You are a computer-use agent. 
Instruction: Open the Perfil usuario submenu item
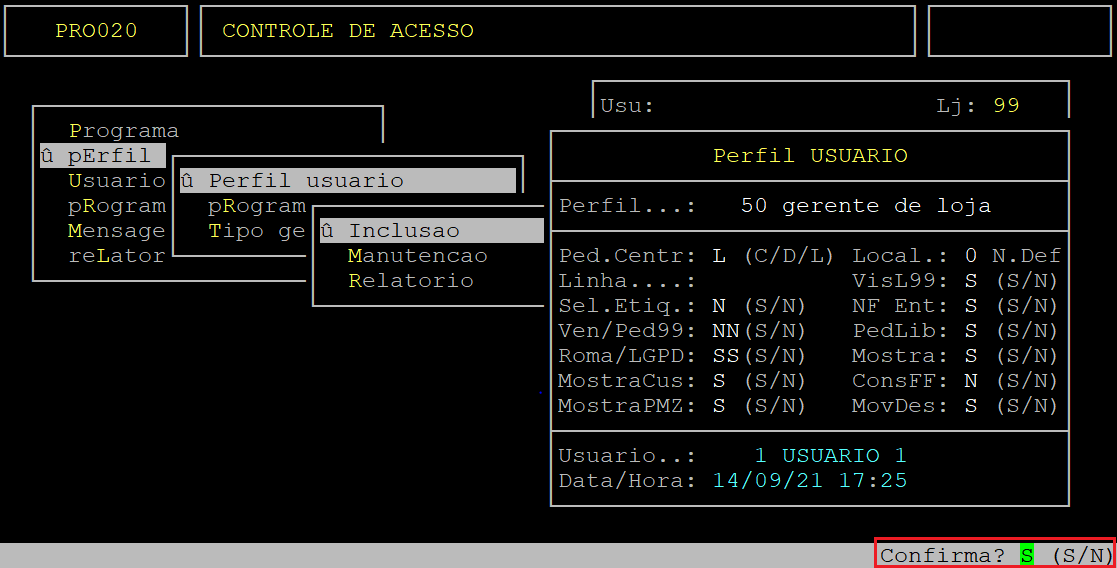(x=305, y=181)
